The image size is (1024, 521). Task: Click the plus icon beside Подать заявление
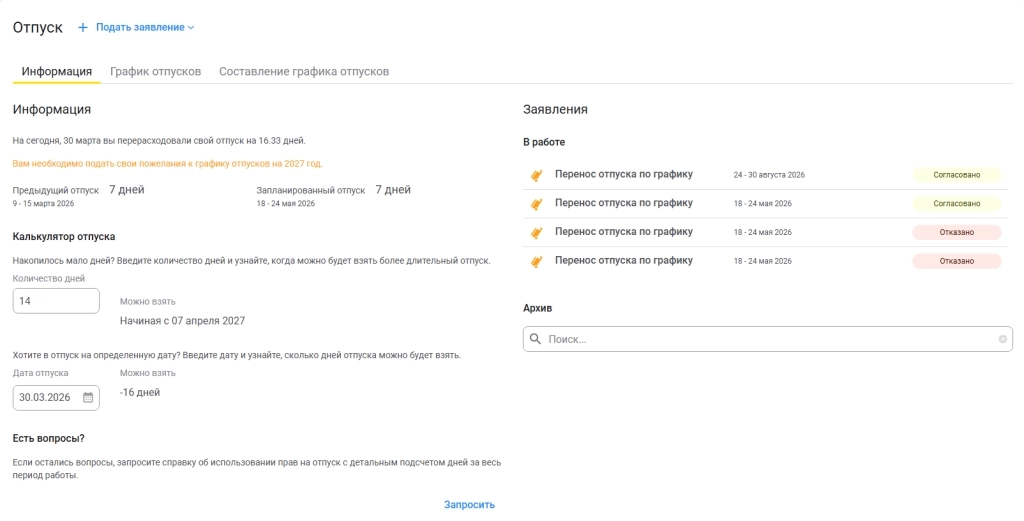click(x=83, y=27)
